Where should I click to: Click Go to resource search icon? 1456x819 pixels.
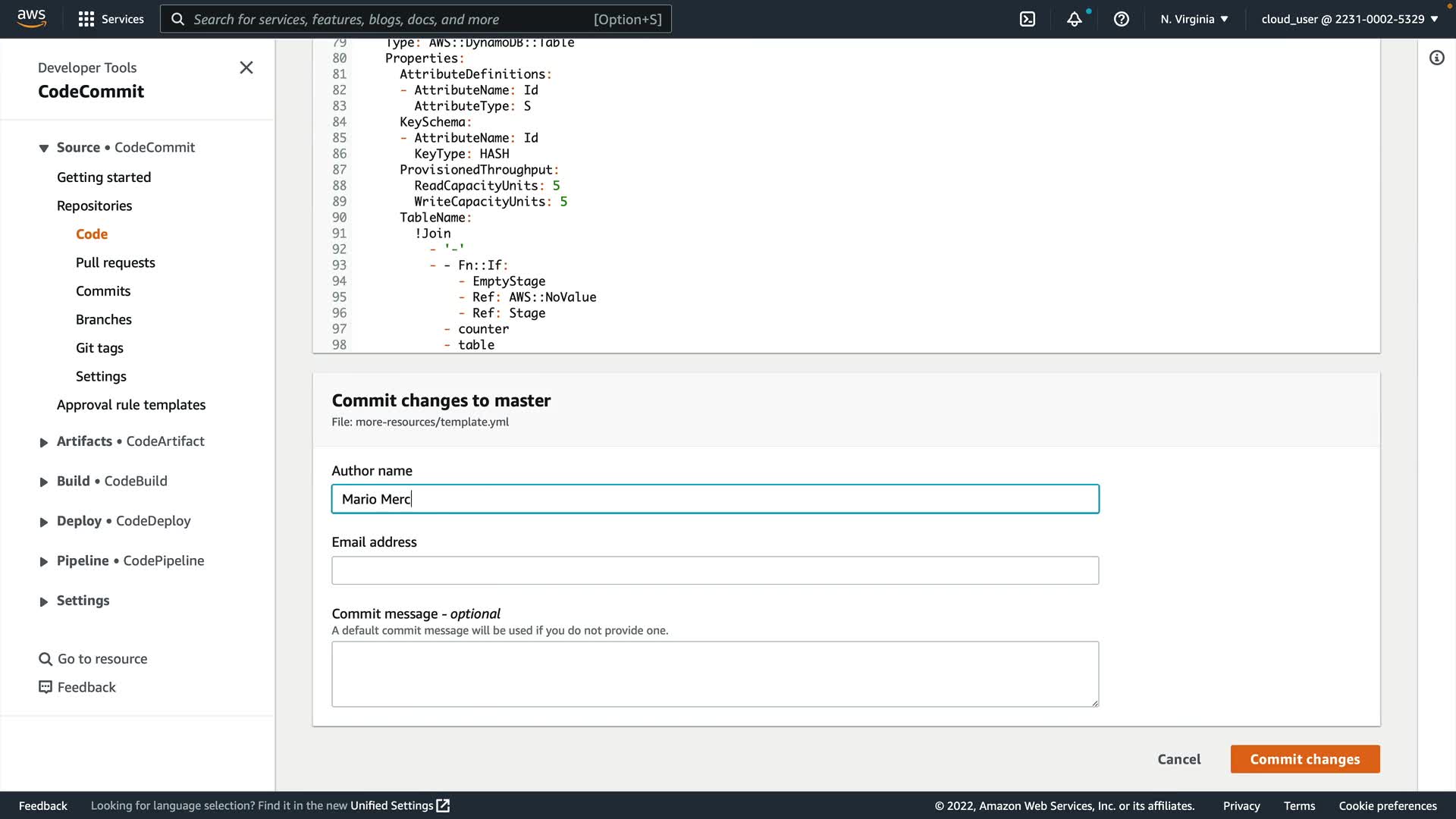(45, 659)
